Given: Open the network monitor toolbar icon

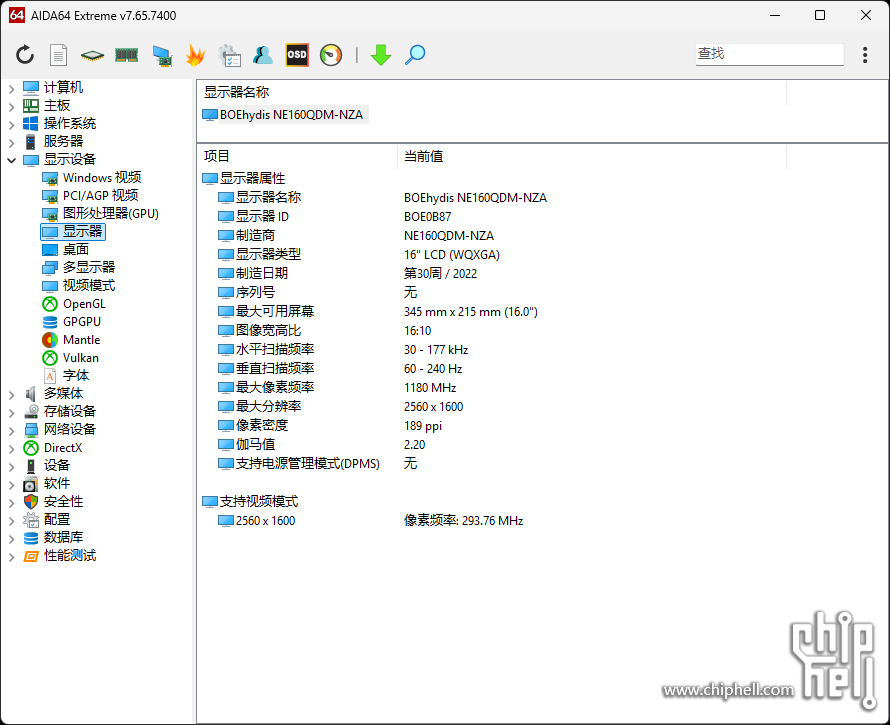Looking at the screenshot, I should click(162, 56).
